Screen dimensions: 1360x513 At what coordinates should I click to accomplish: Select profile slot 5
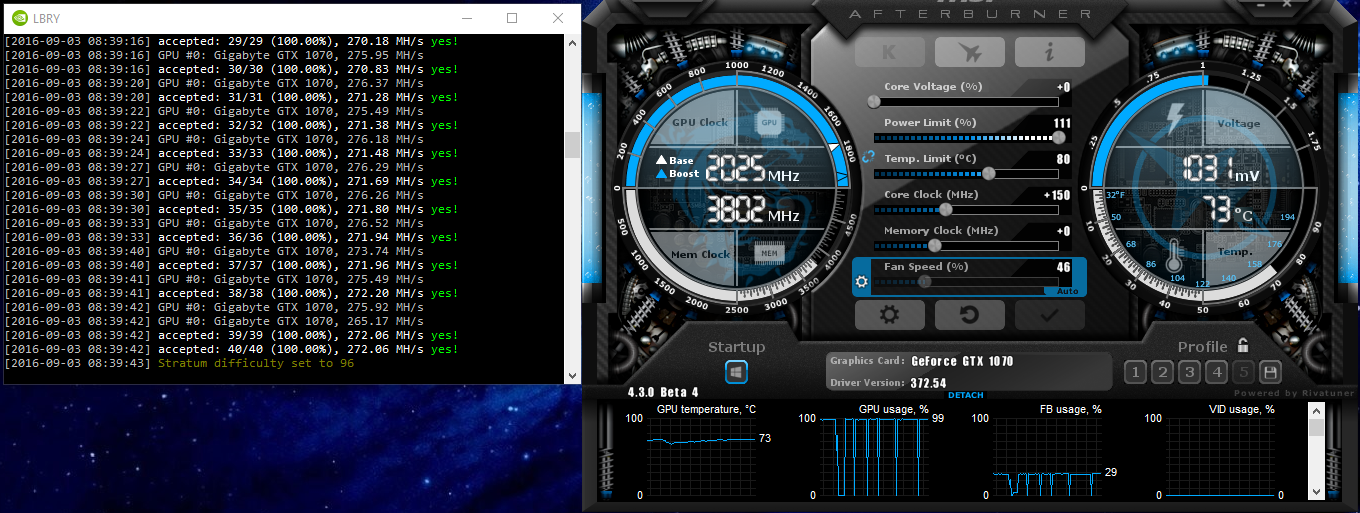tap(1243, 373)
